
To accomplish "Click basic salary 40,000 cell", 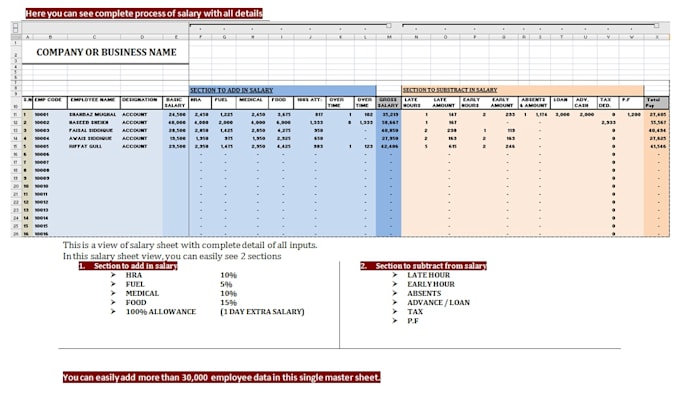I will (x=176, y=123).
